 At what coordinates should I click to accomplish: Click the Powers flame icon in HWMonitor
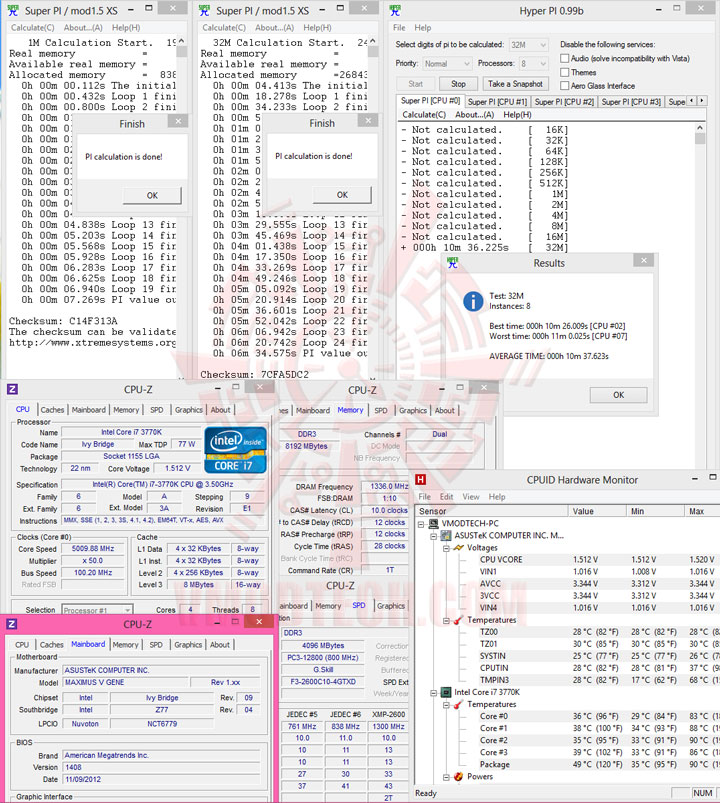(458, 776)
